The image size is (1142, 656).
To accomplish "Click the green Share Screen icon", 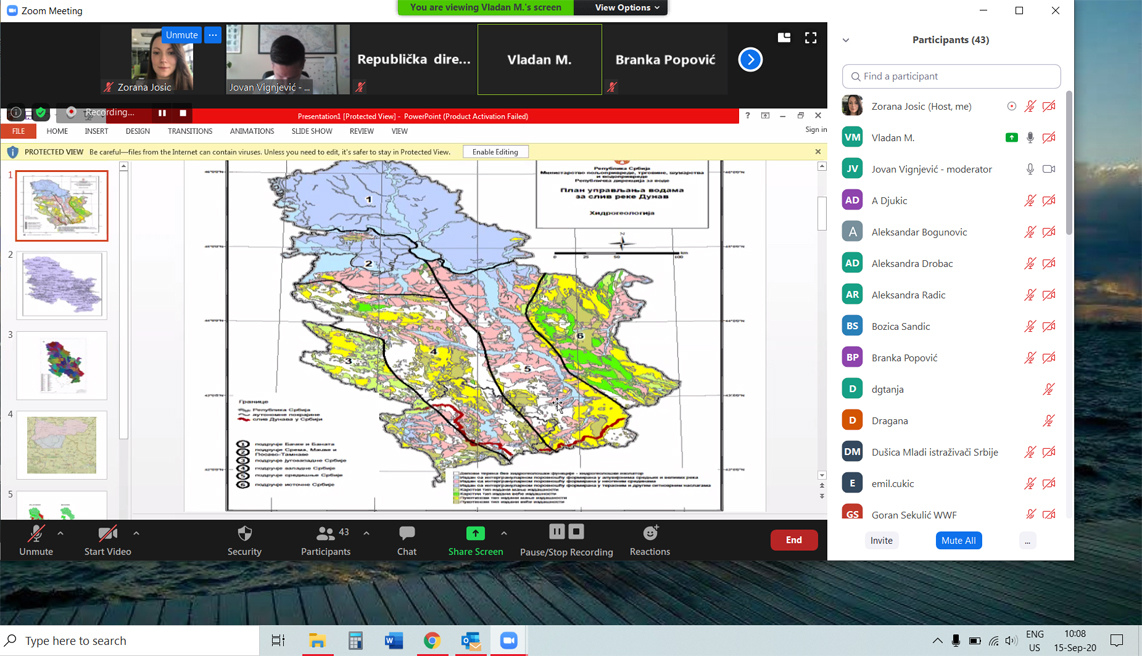I will click(475, 534).
